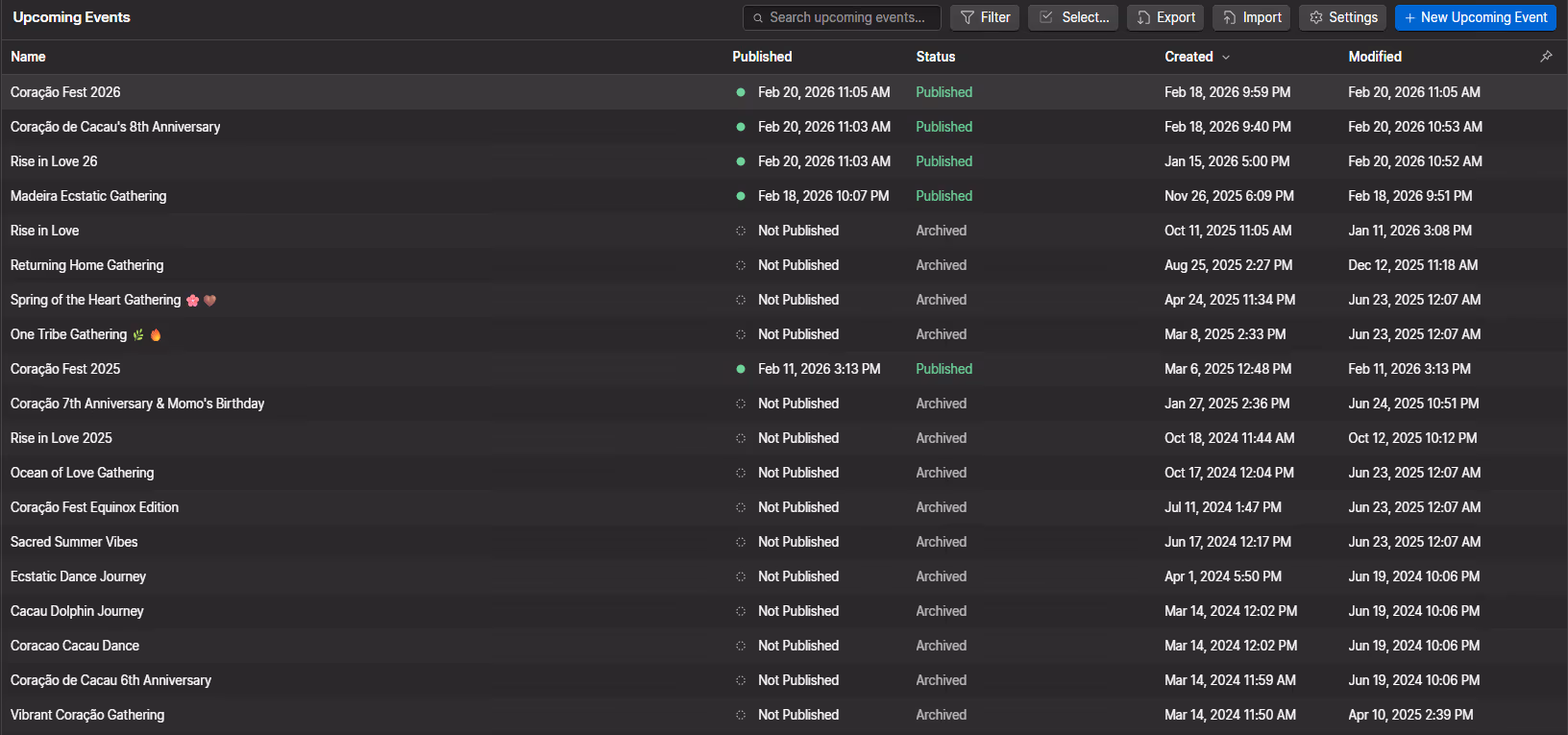Image resolution: width=1568 pixels, height=735 pixels.
Task: Sort by the Status column header
Action: click(936, 57)
